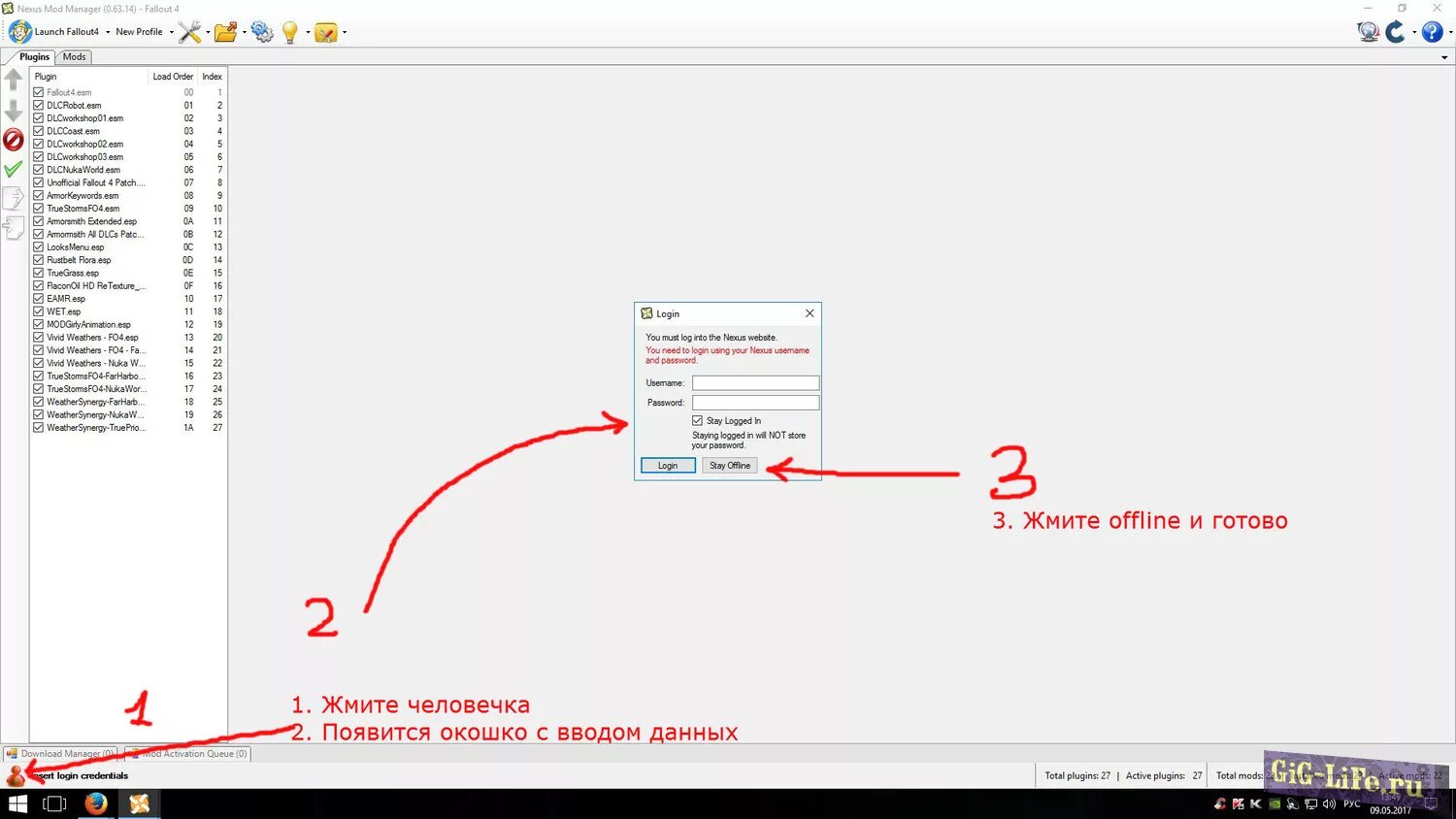The width and height of the screenshot is (1456, 819).
Task: Click the red disable-all plugins icon
Action: point(14,140)
